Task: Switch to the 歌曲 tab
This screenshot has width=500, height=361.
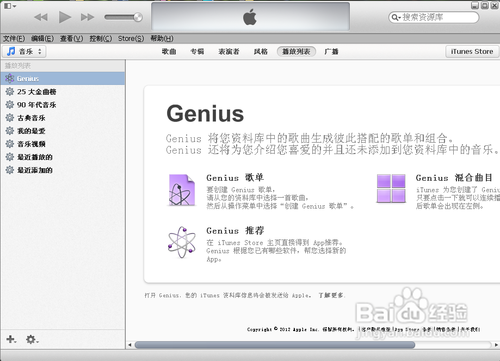Action: pos(169,51)
